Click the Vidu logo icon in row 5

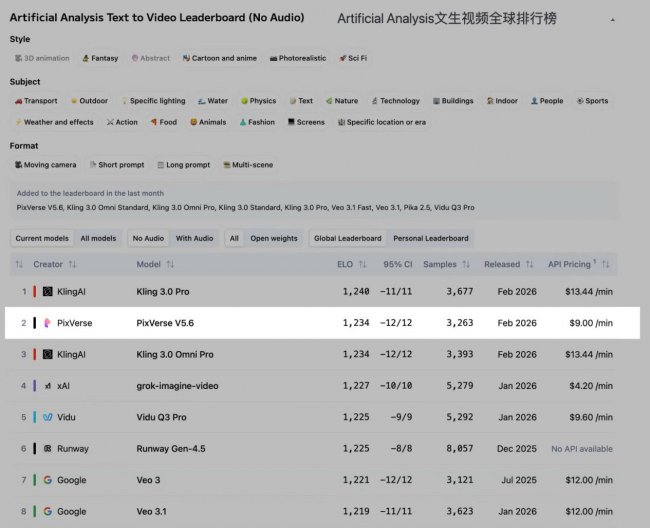47,417
